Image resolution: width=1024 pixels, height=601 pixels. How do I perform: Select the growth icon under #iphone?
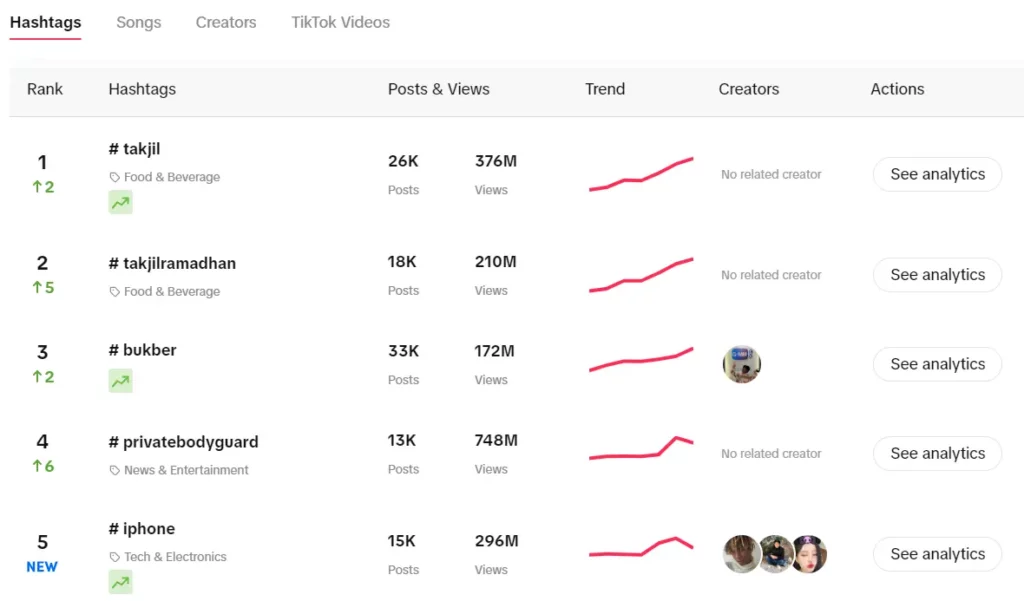pyautogui.click(x=120, y=582)
